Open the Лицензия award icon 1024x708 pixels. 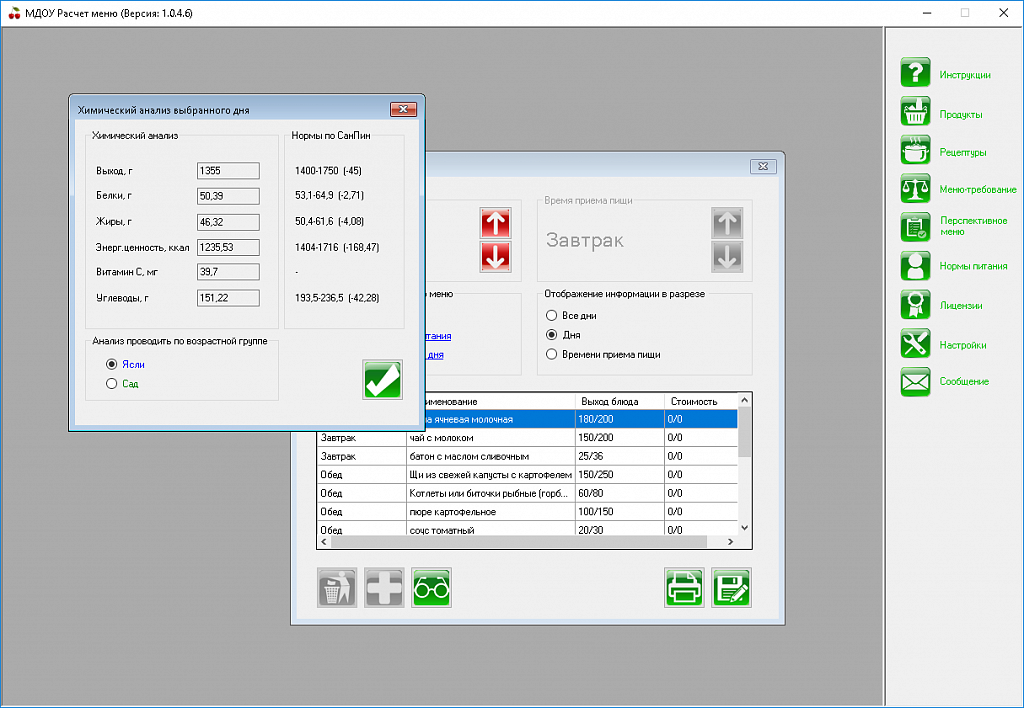click(x=916, y=304)
